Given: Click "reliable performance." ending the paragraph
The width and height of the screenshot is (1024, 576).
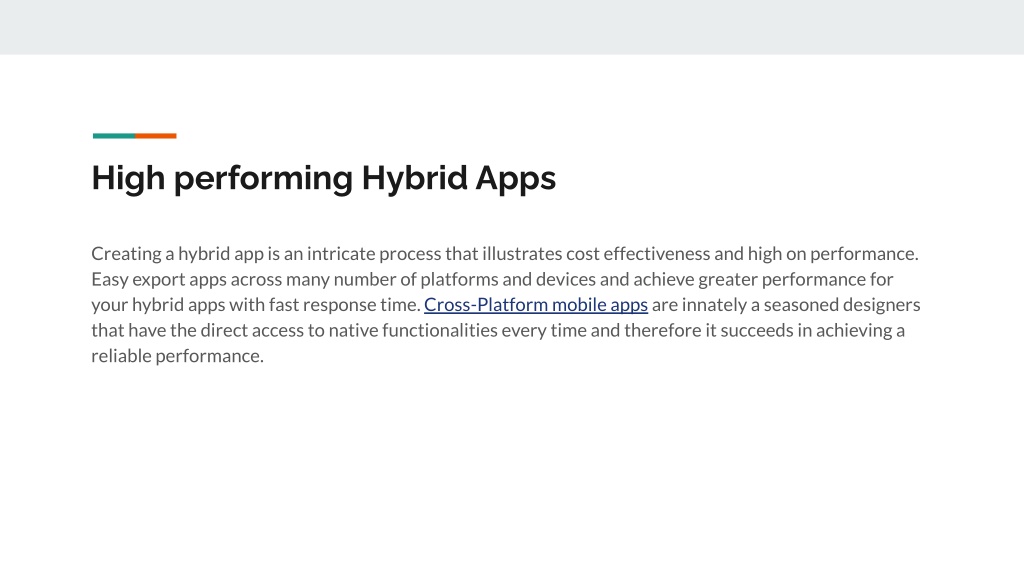Looking at the screenshot, I should click(178, 356).
